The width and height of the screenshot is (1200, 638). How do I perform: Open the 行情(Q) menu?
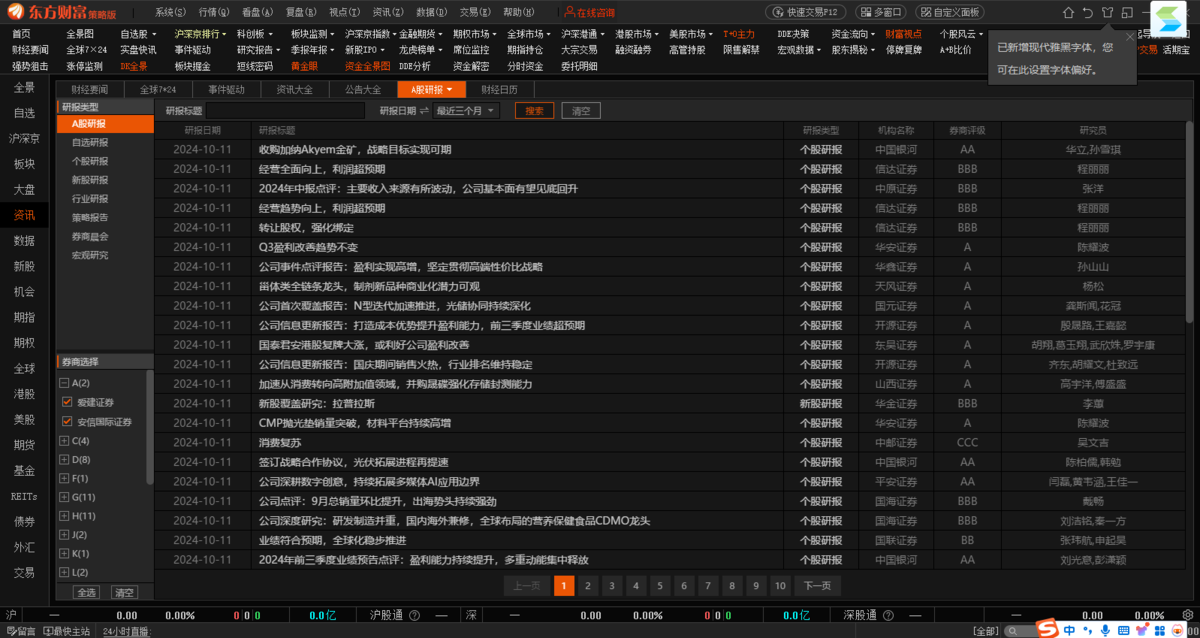pos(213,13)
